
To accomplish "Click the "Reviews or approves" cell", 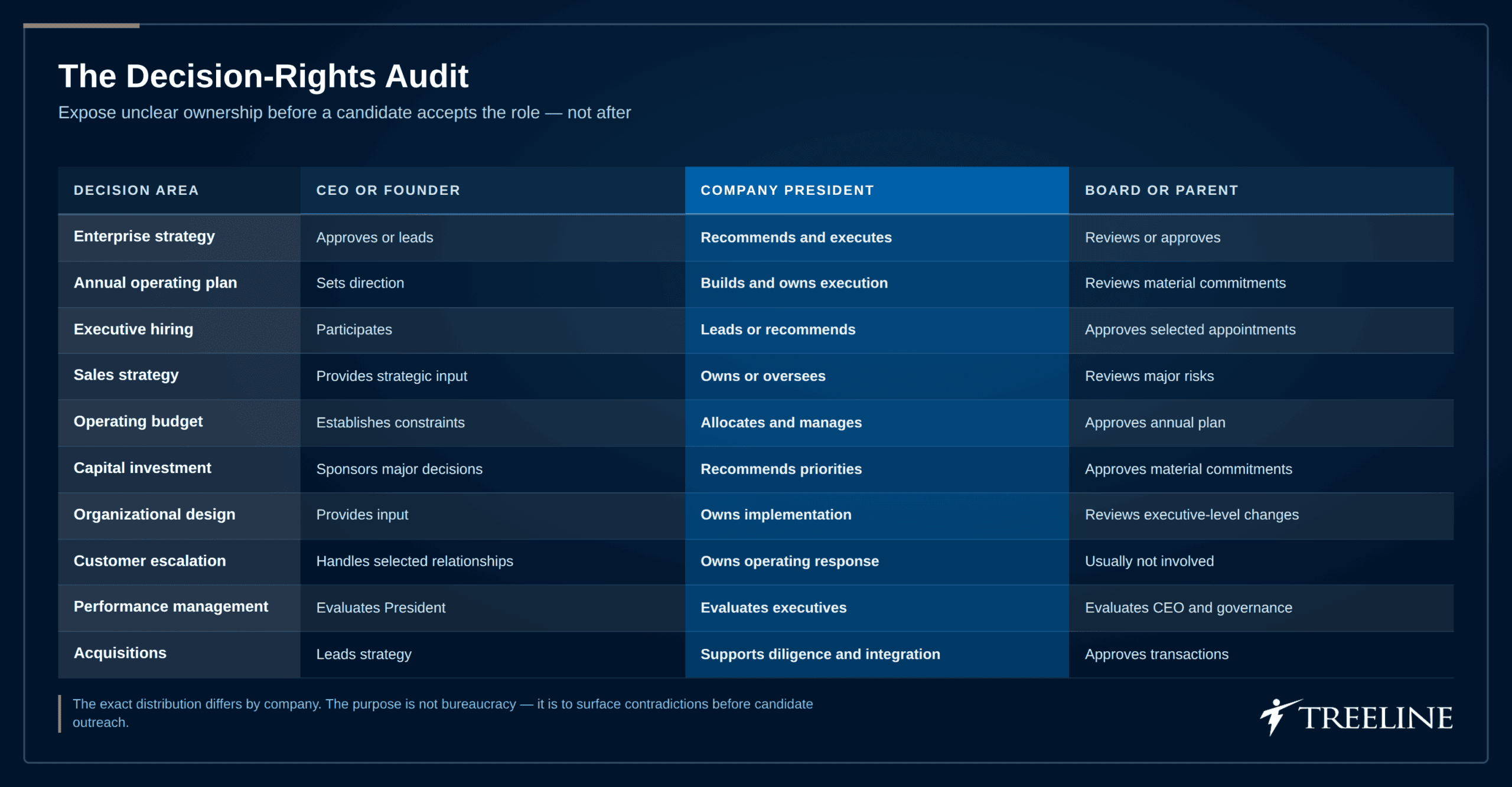I will (1261, 237).
